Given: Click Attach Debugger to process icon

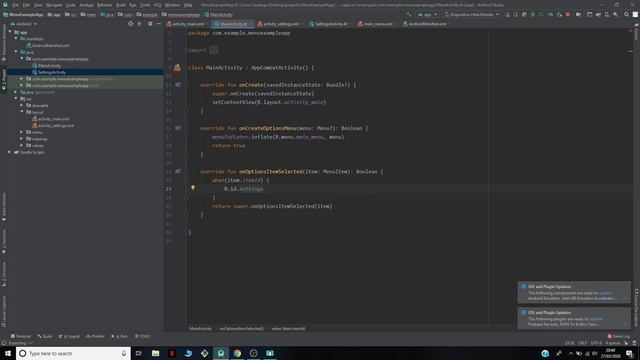Looking at the screenshot, I should (x=559, y=14).
